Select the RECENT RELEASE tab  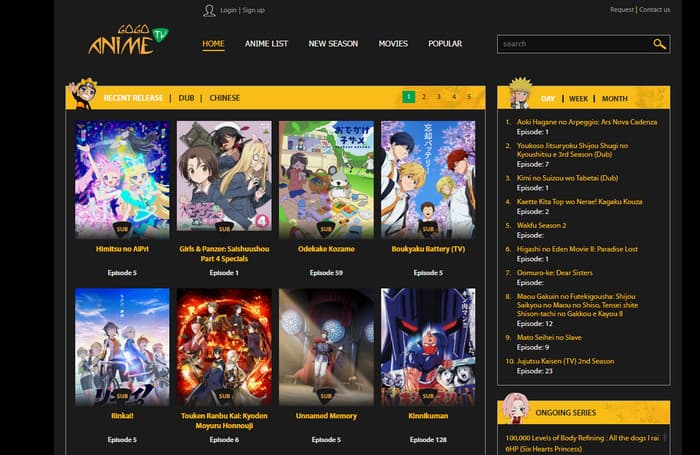(133, 98)
